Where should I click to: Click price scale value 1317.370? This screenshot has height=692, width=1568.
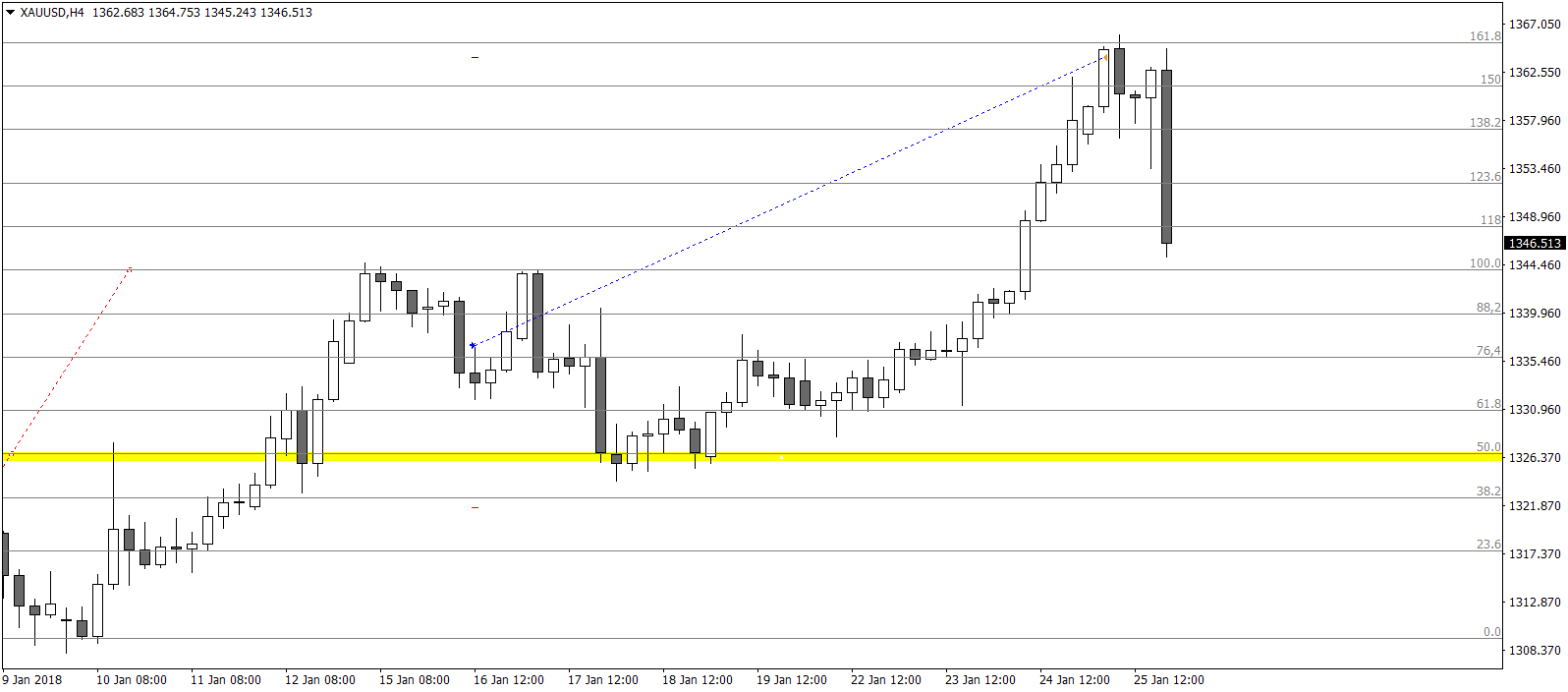click(1535, 553)
